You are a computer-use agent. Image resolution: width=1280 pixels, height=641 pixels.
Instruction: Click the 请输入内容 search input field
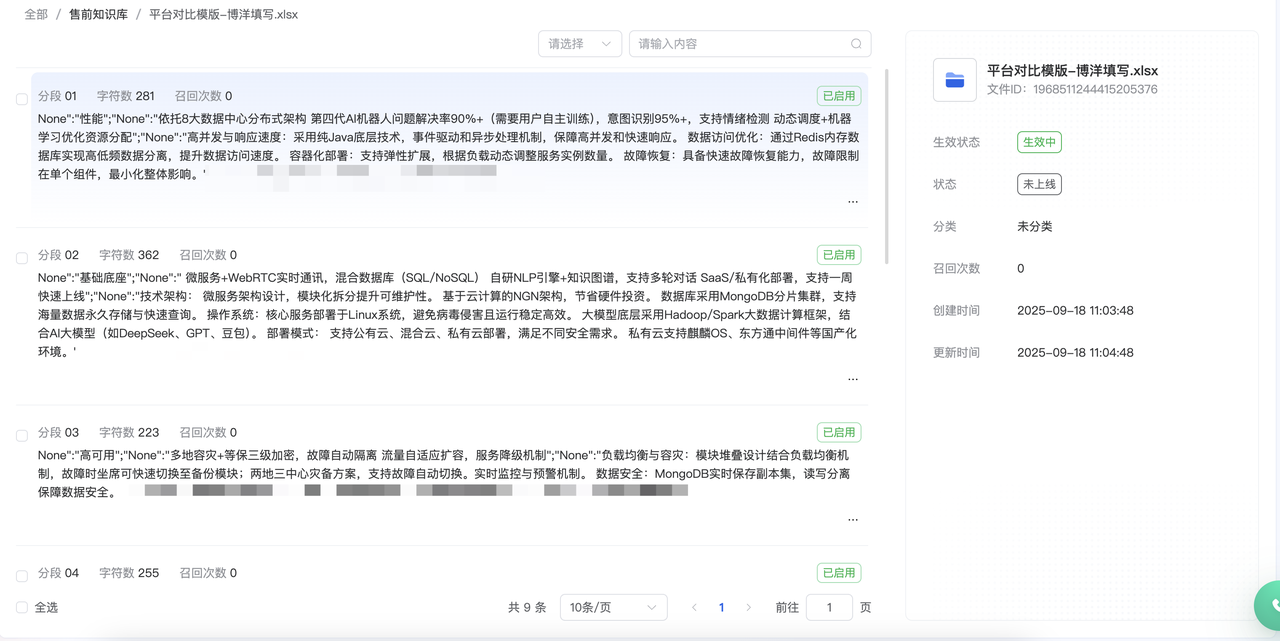[x=740, y=44]
